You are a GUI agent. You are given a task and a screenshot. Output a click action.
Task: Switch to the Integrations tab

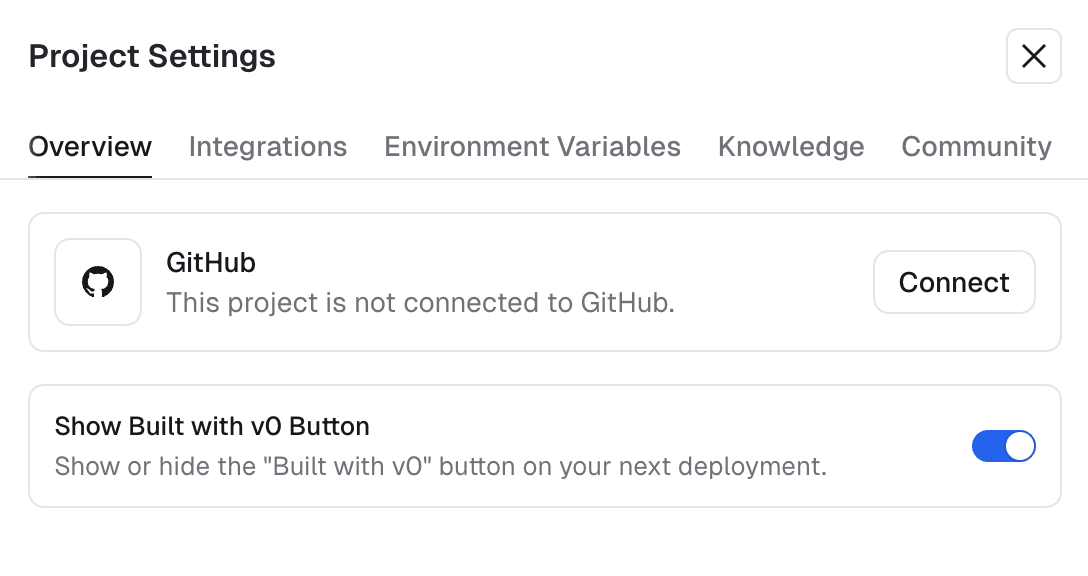click(267, 146)
